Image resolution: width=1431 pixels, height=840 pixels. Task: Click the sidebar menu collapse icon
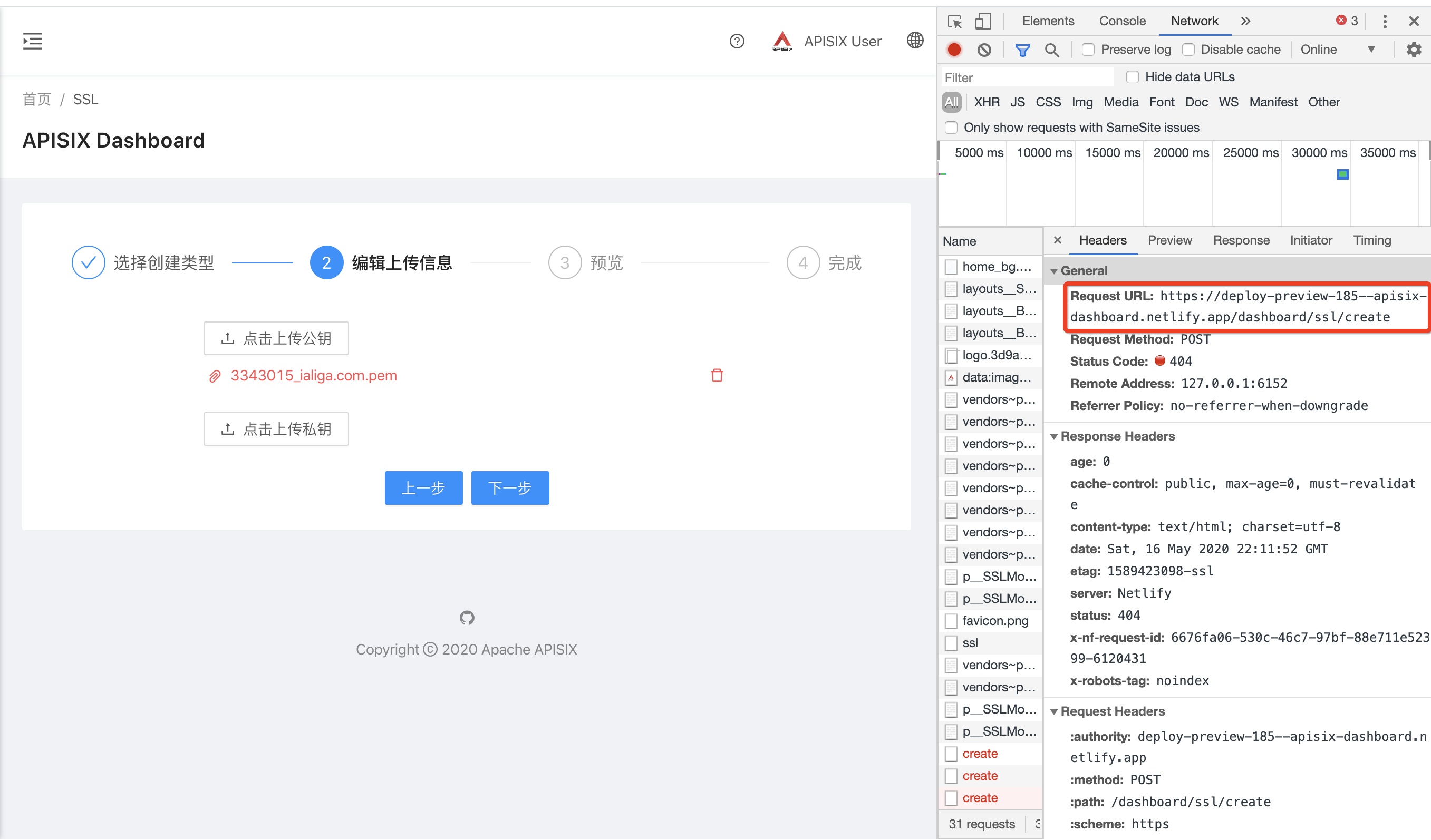(32, 41)
